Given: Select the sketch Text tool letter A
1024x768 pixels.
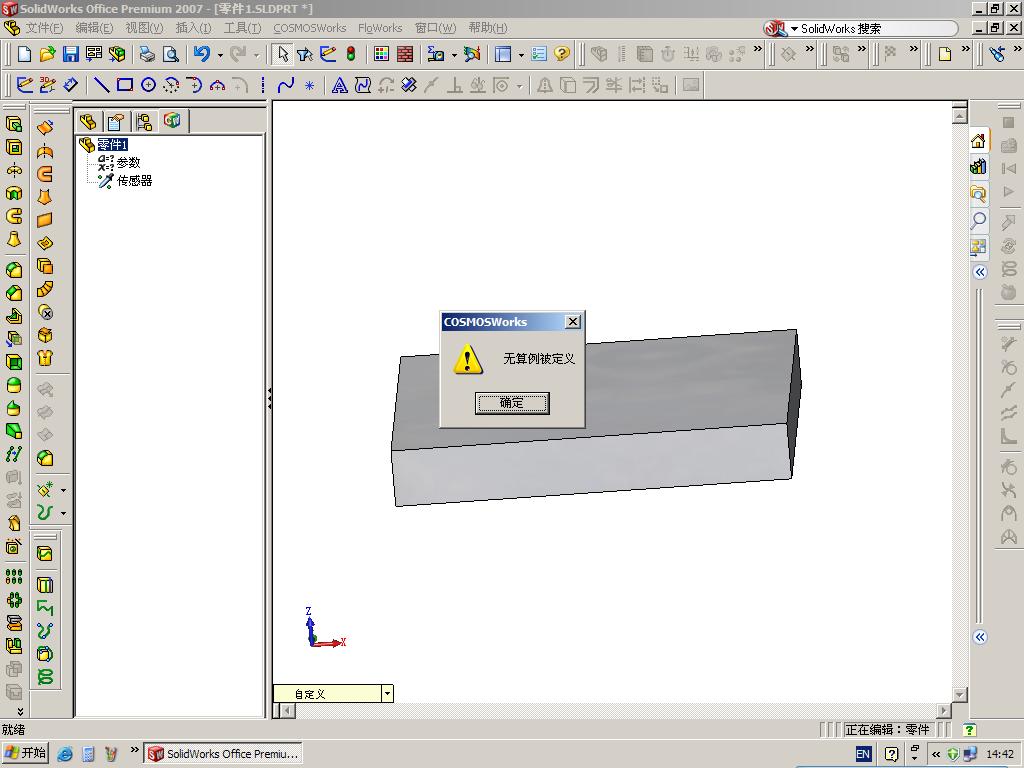Looking at the screenshot, I should [340, 85].
